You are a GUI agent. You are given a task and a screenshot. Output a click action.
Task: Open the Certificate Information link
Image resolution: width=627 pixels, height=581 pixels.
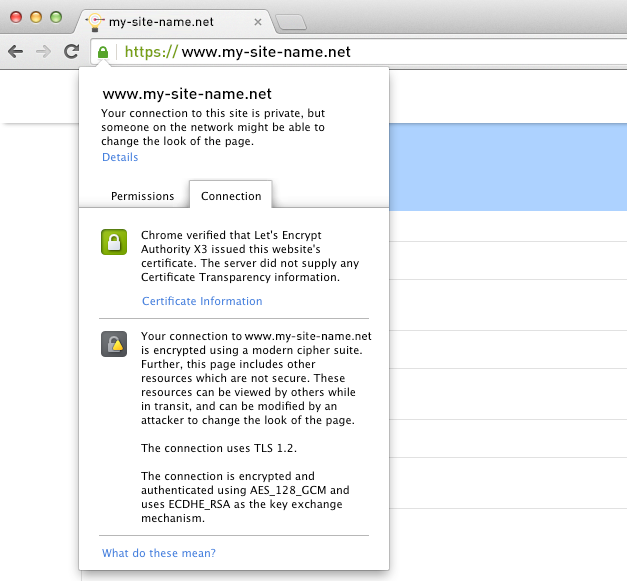pyautogui.click(x=202, y=301)
